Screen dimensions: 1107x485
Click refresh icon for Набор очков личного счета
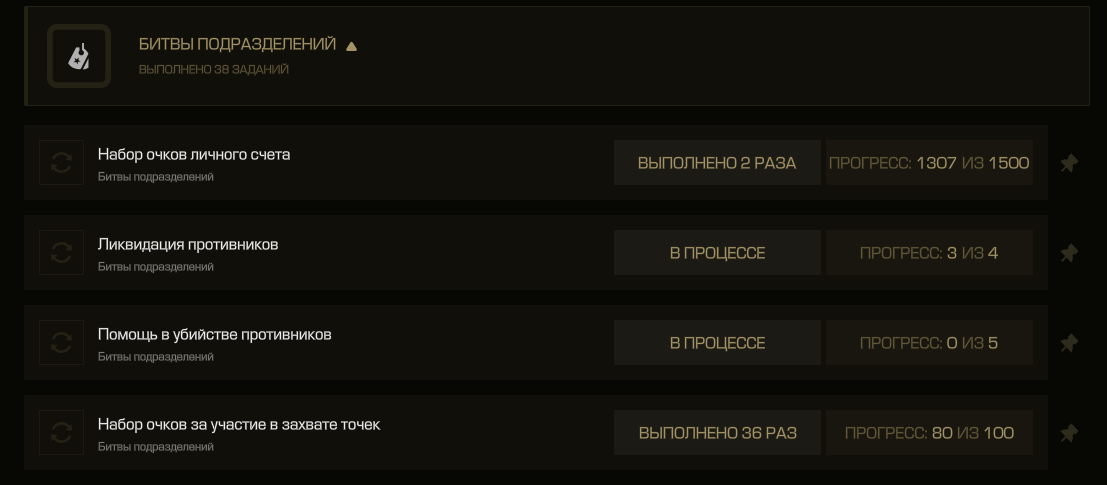(61, 162)
